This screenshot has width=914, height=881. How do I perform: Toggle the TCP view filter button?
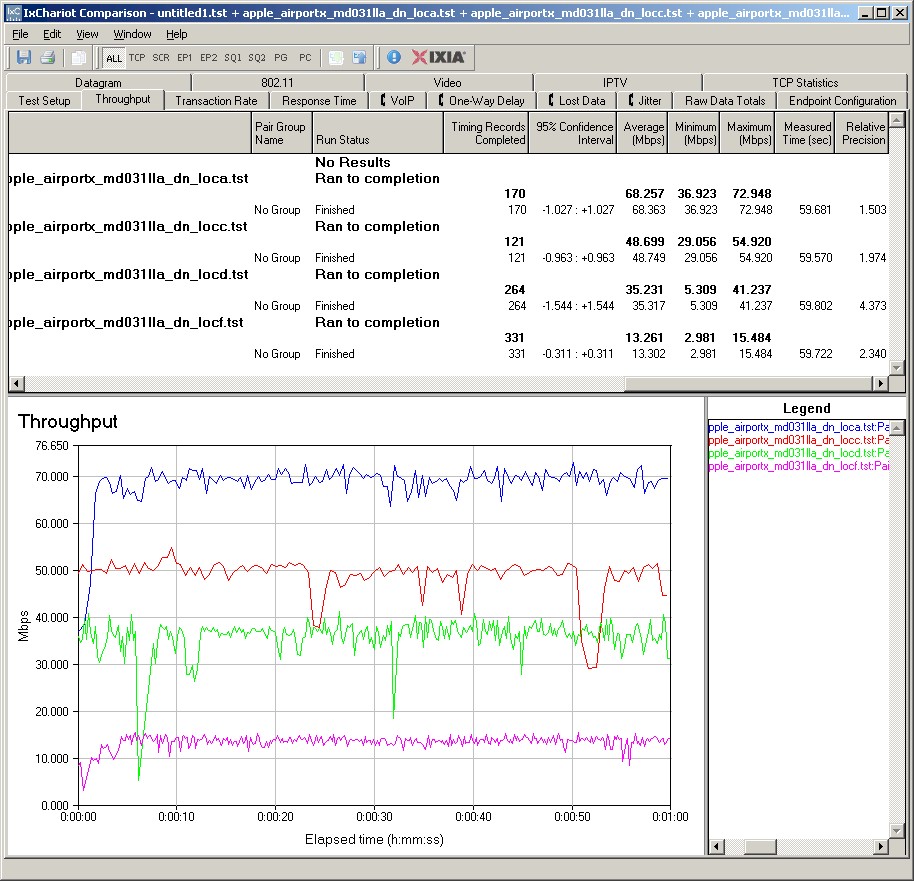pos(137,58)
